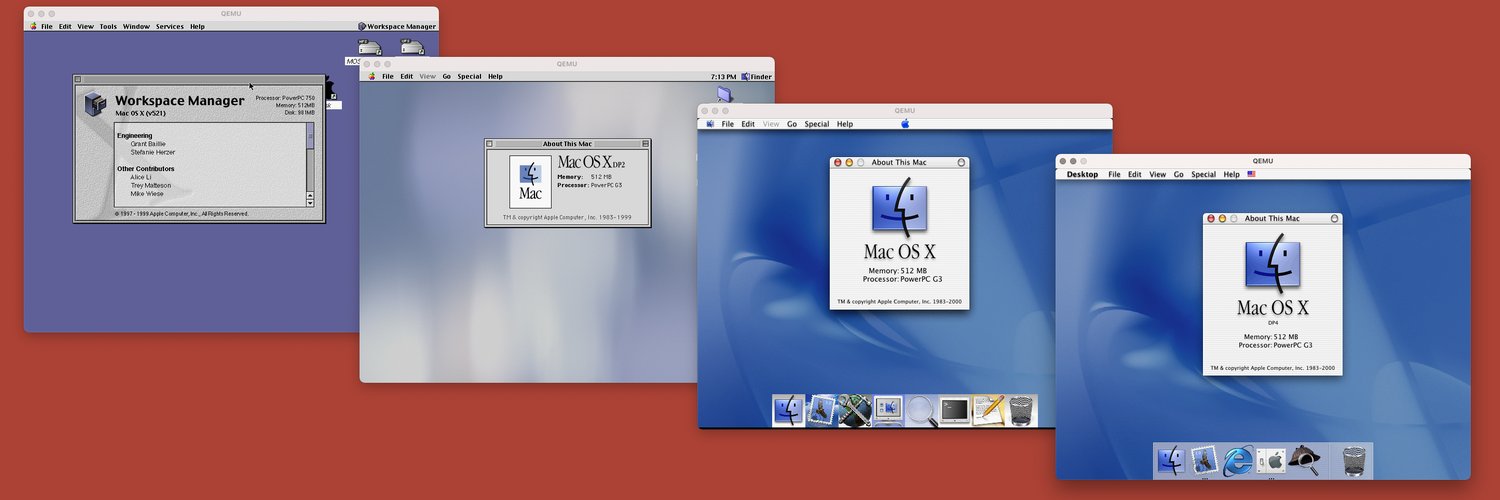
Task: Click the DP4 label under Mac OS X
Action: pyautogui.click(x=1273, y=323)
